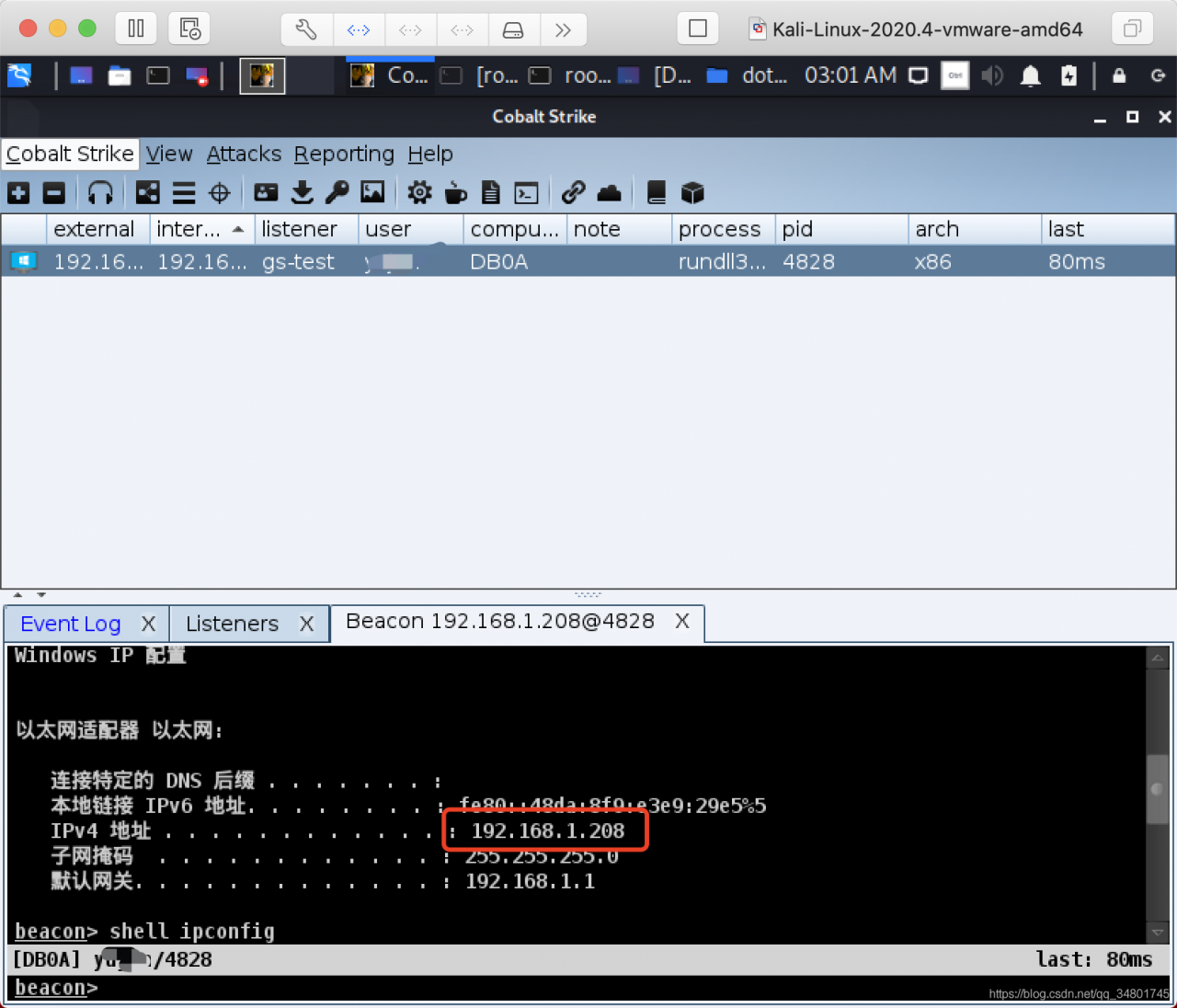Sort sessions by internal column
The width and height of the screenshot is (1177, 1008).
point(201,229)
